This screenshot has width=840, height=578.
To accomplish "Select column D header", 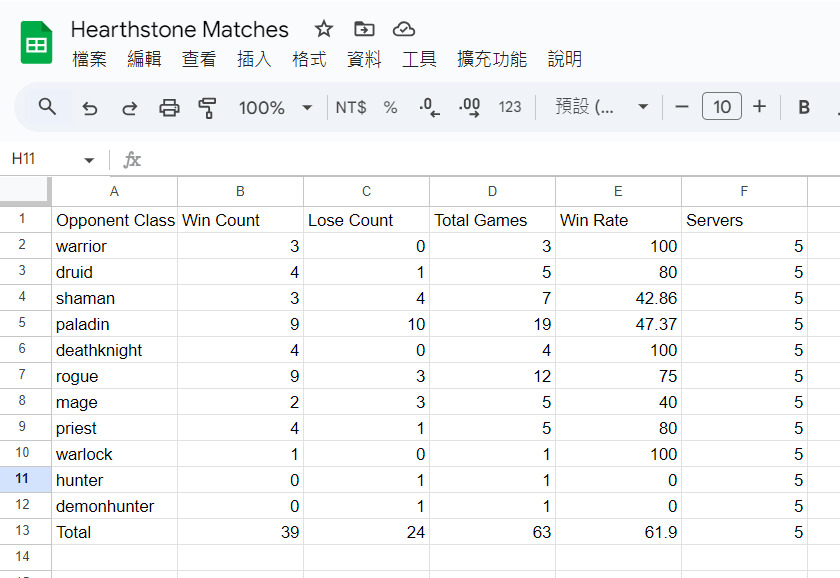I will (492, 191).
